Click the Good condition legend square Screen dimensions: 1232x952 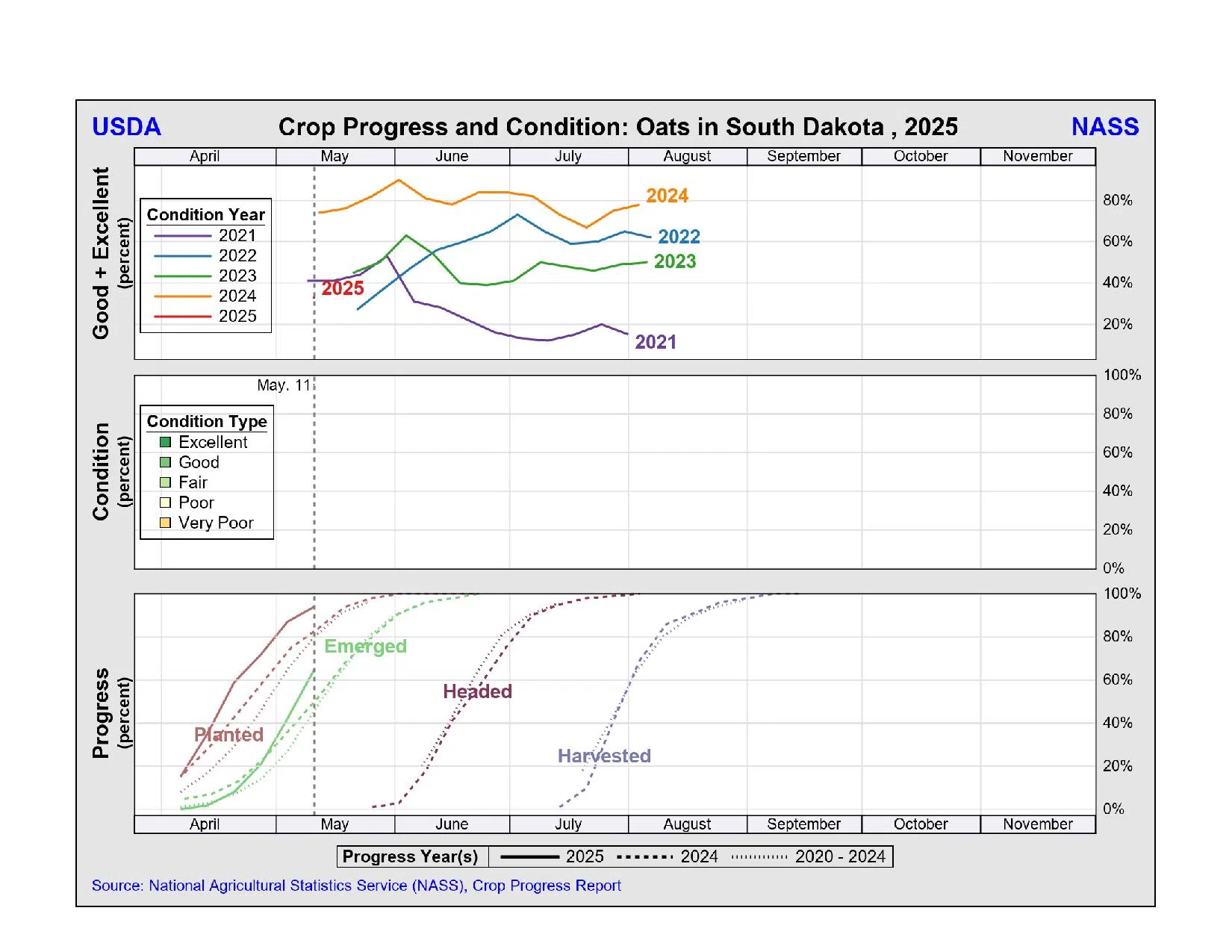[165, 462]
